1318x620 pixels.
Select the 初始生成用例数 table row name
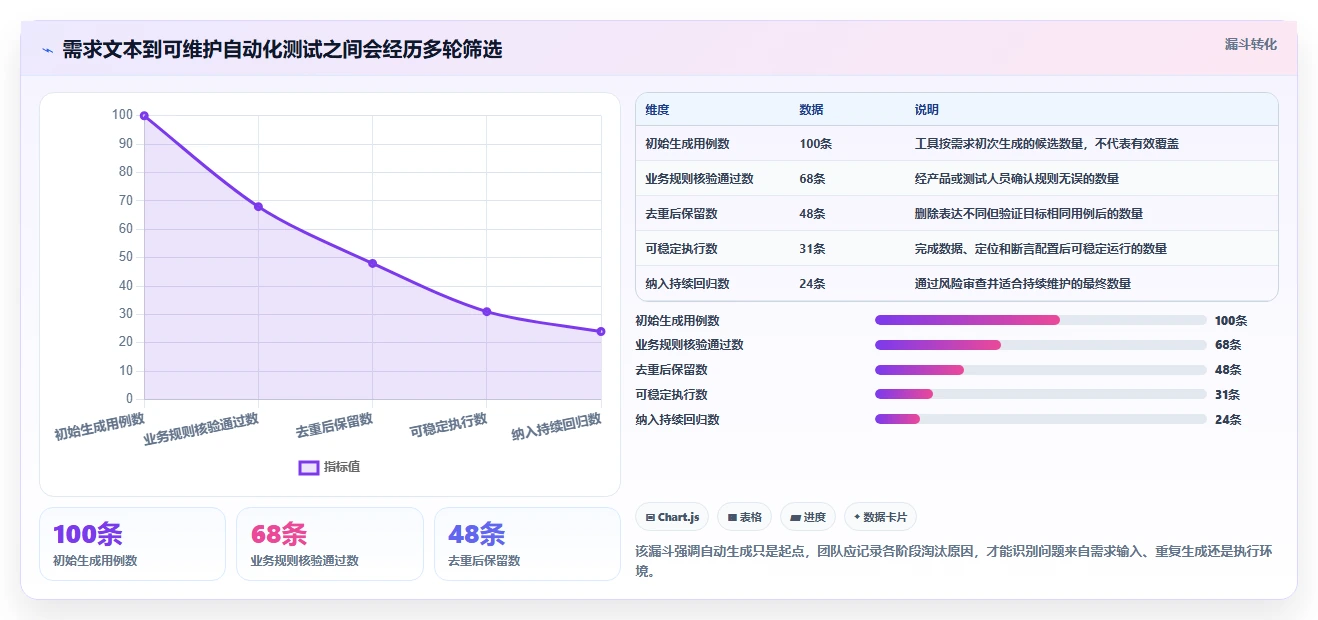[x=687, y=144]
